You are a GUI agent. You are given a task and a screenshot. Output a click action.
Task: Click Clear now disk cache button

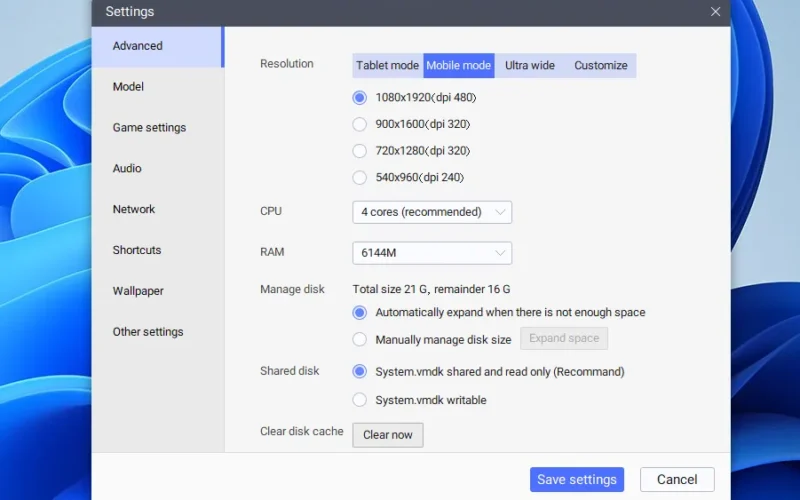coord(388,435)
